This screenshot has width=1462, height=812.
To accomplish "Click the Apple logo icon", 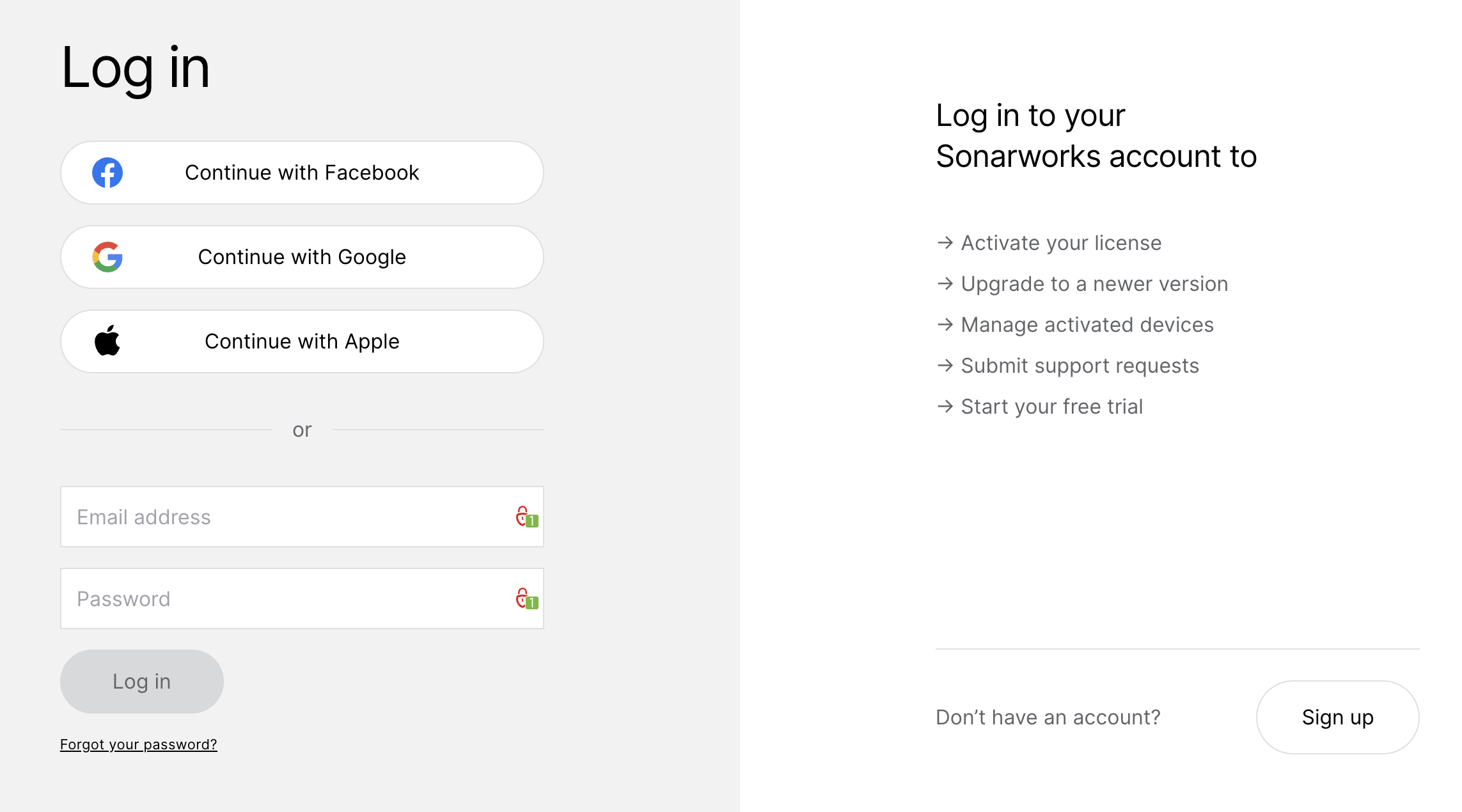I will [x=107, y=340].
